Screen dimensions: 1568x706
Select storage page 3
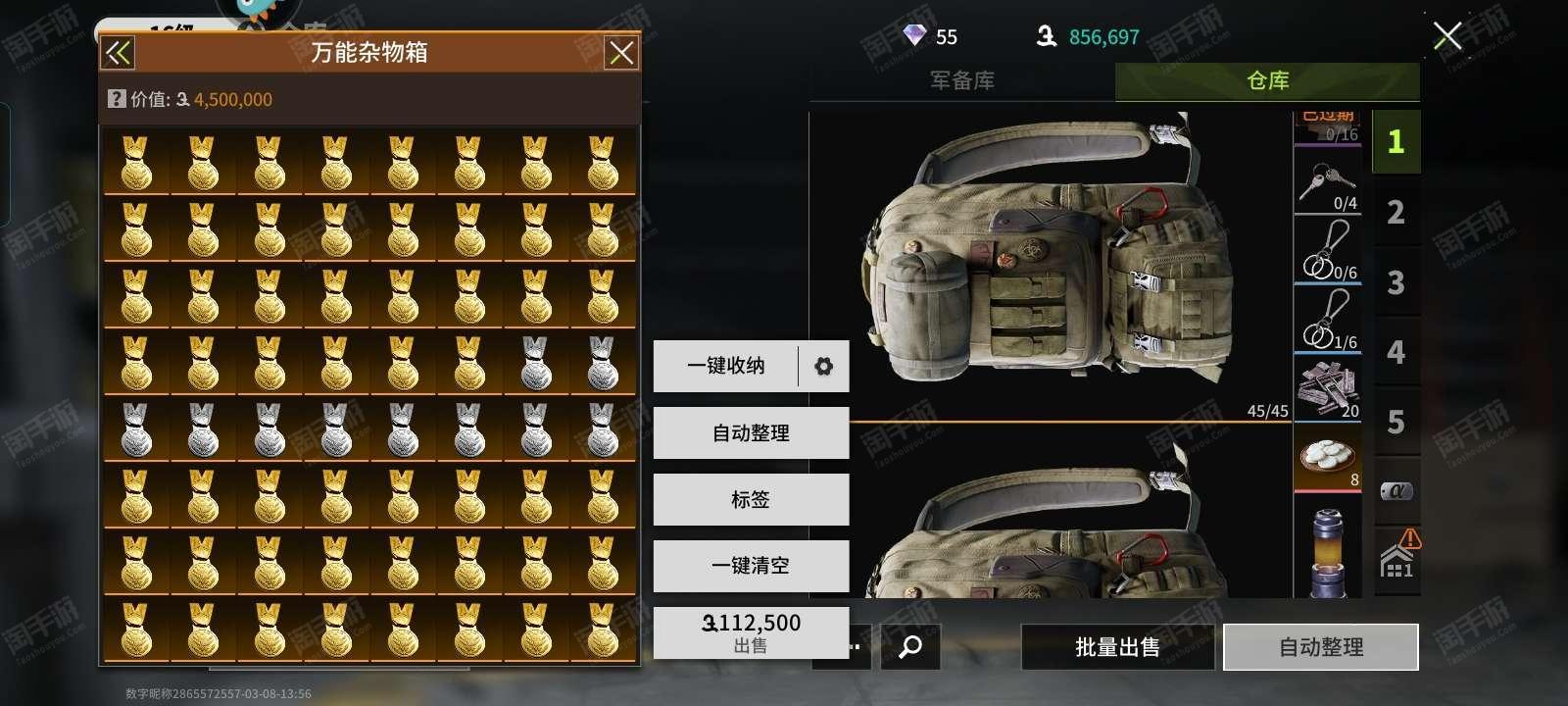(x=1396, y=283)
